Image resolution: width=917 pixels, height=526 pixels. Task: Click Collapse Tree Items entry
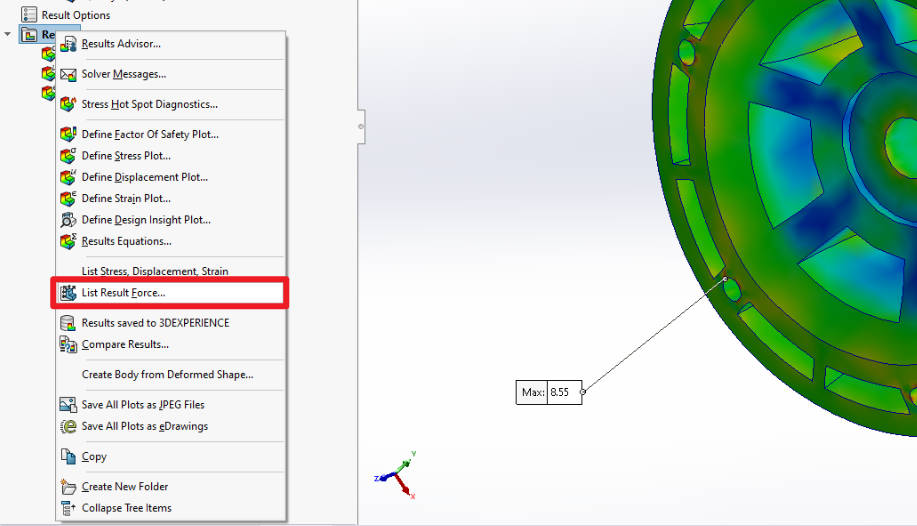pyautogui.click(x=126, y=508)
